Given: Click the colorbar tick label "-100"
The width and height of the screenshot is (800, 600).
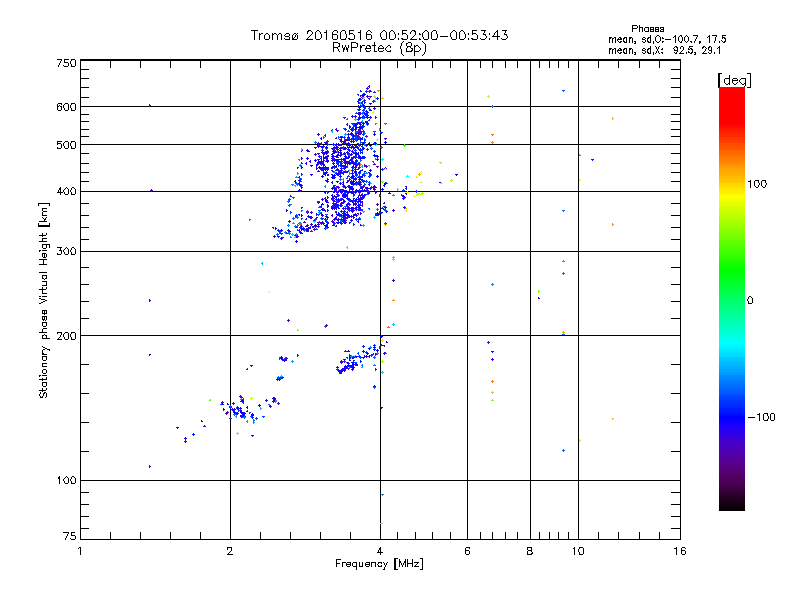Looking at the screenshot, I should click(761, 417).
